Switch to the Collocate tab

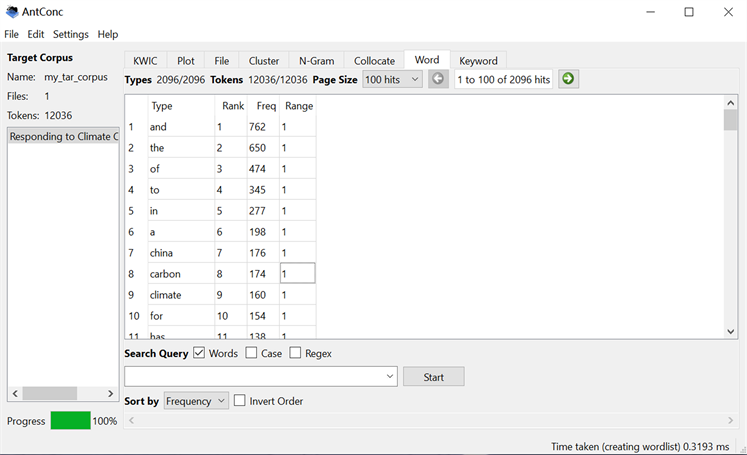click(374, 60)
